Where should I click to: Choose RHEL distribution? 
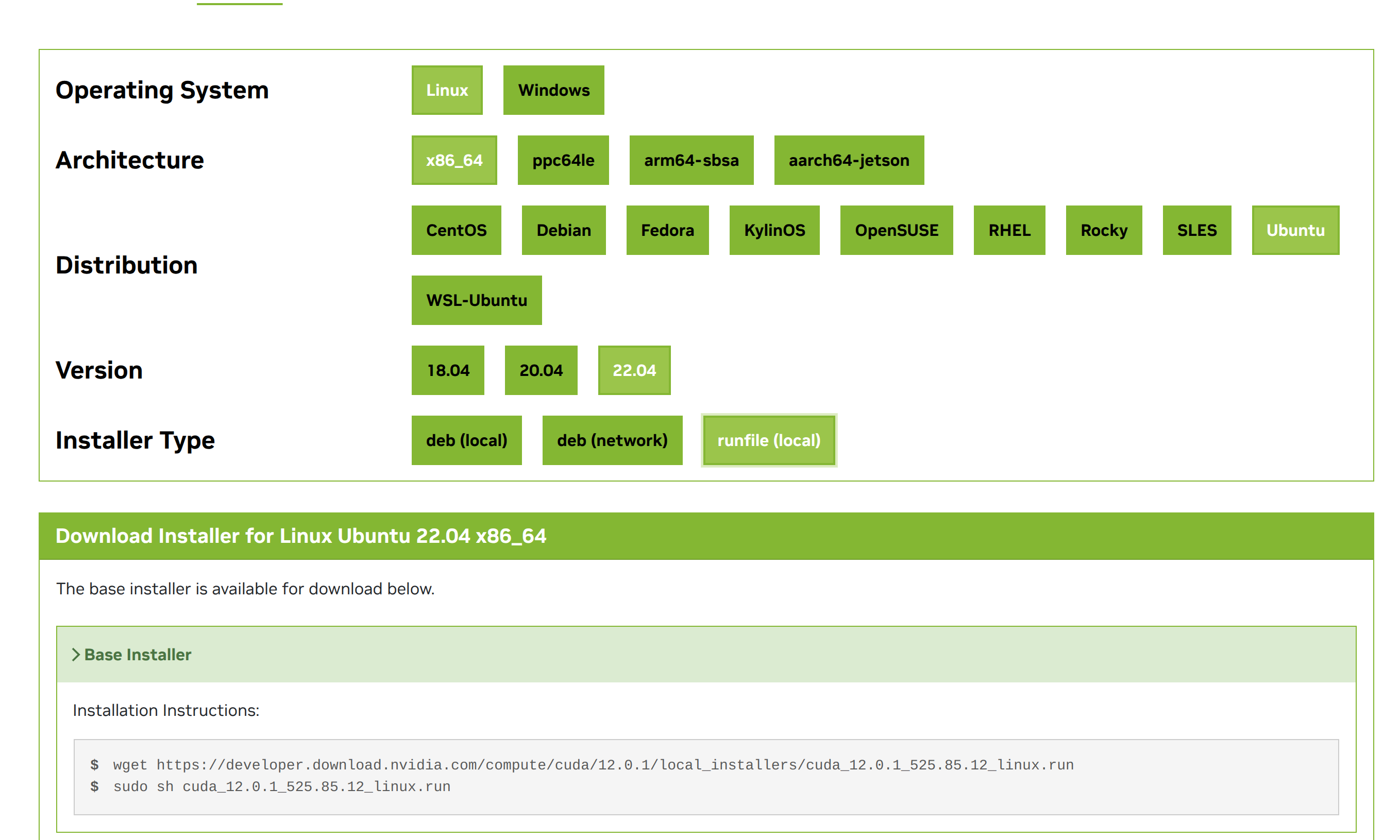click(1009, 230)
